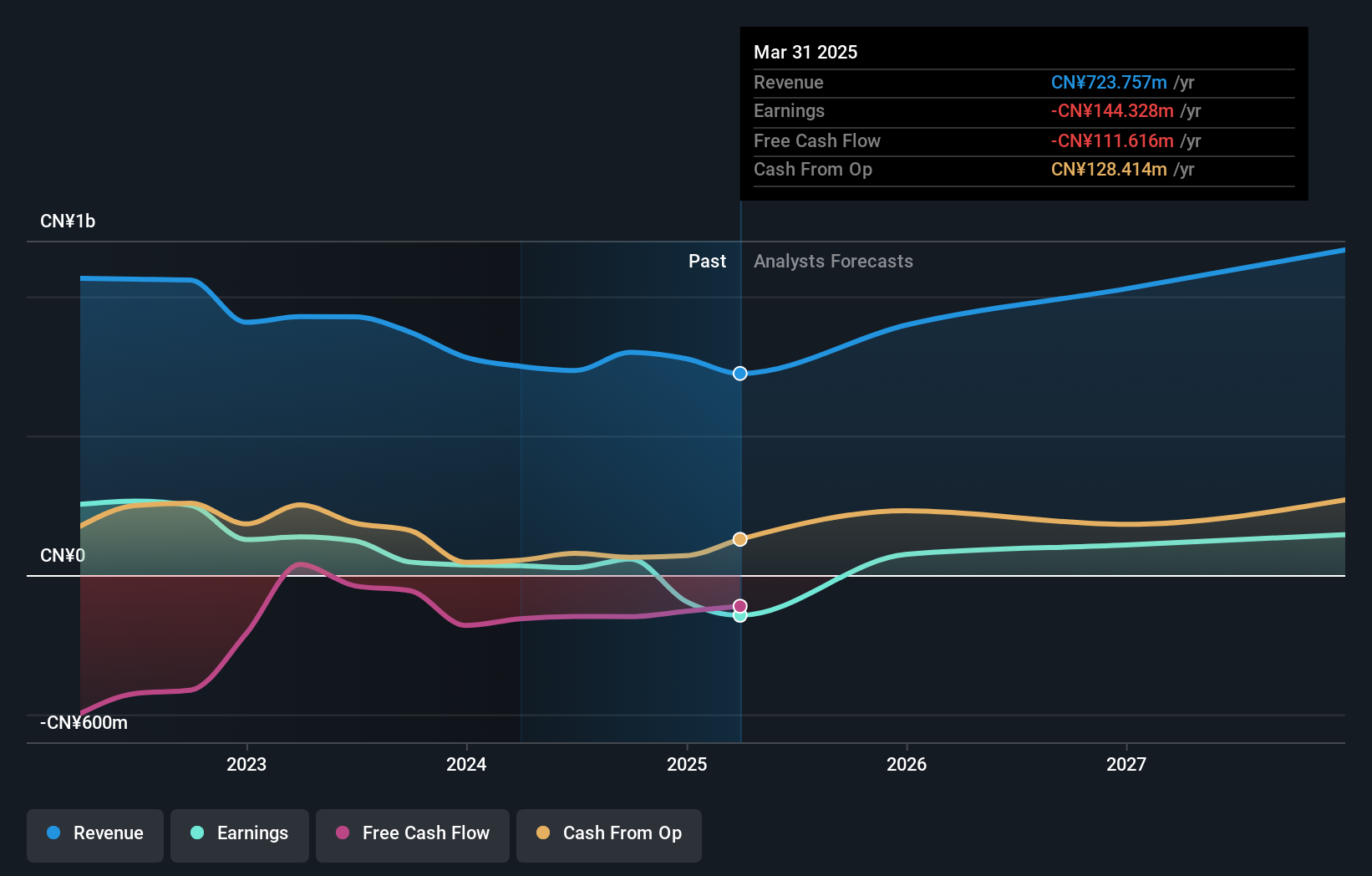Click the -CN¥111.616m free cash flow value
Image resolution: width=1372 pixels, height=876 pixels.
(1112, 141)
